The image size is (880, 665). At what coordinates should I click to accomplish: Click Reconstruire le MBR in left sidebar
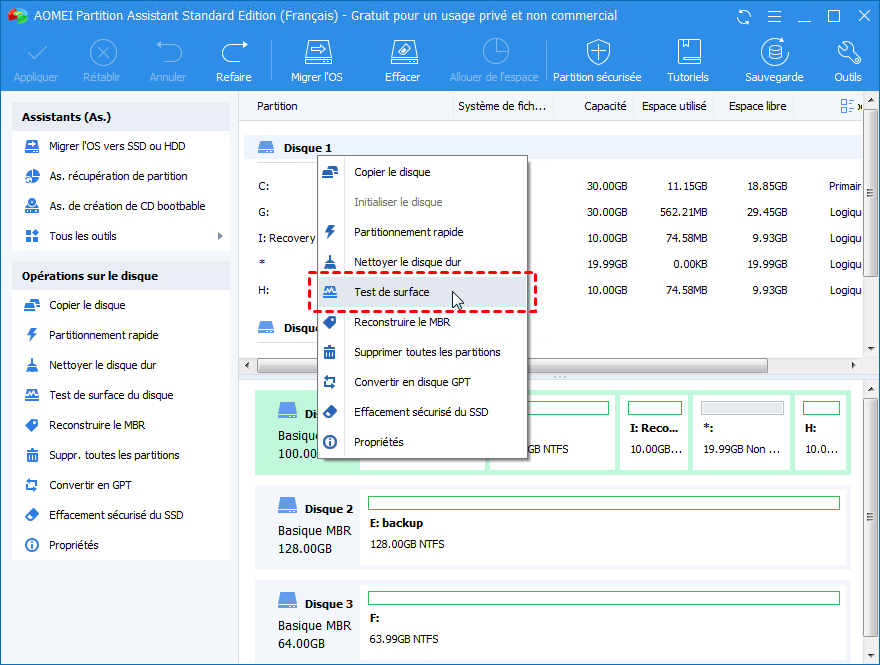pyautogui.click(x=97, y=425)
